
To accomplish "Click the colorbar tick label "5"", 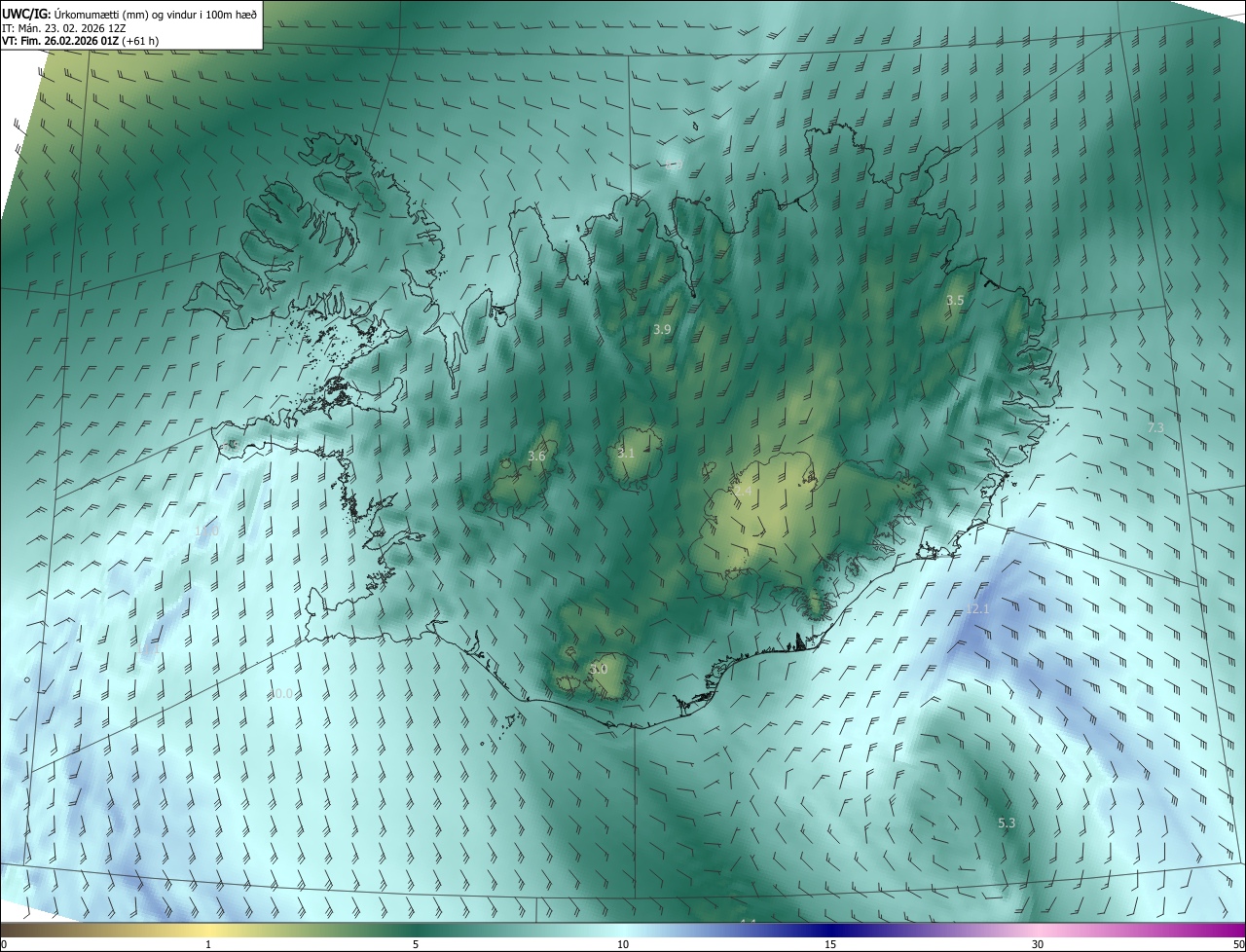I will (416, 944).
